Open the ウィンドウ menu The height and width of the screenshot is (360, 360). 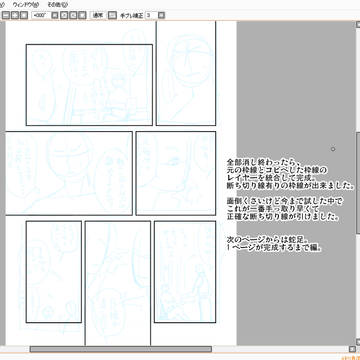25,5
